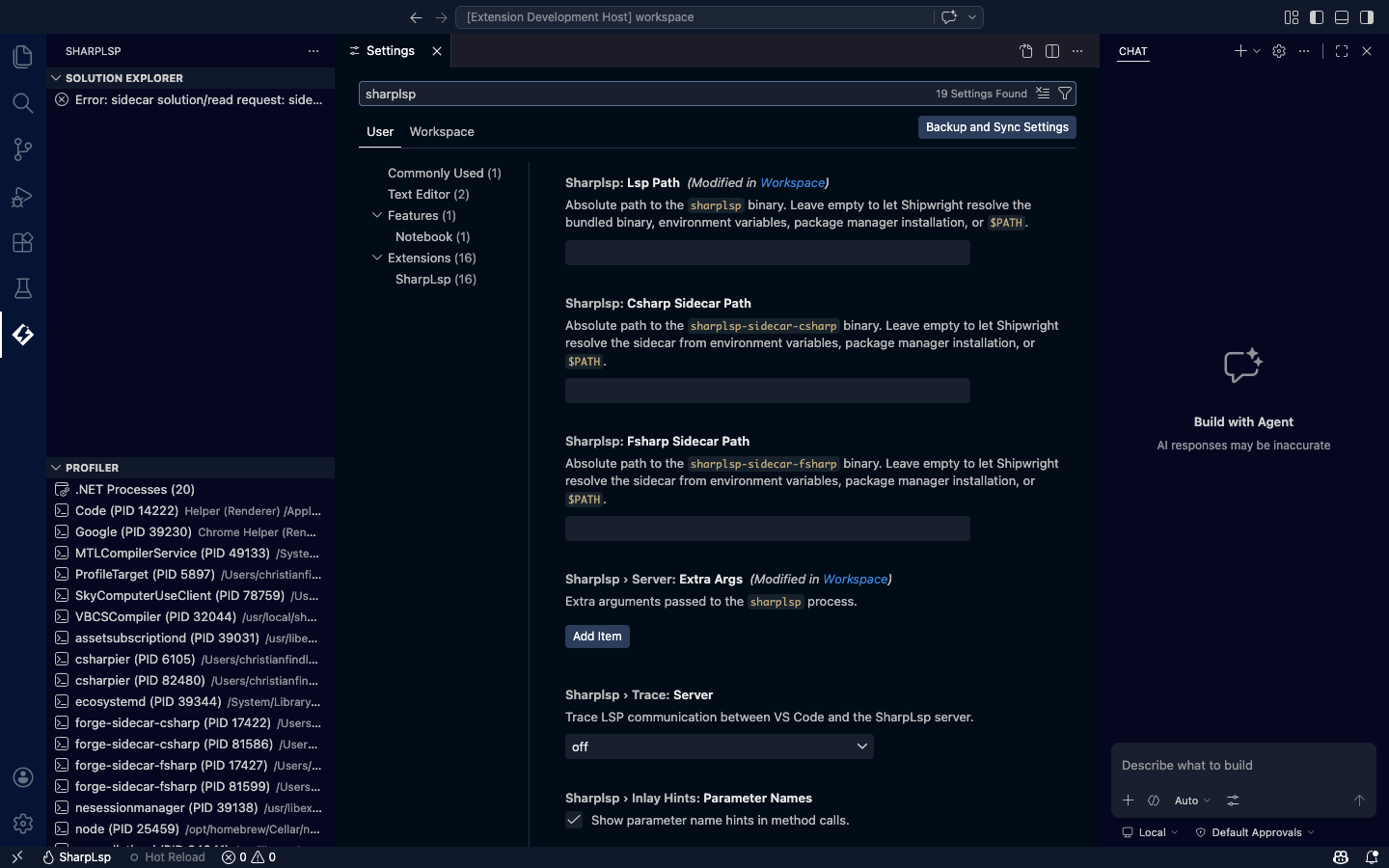1389x868 pixels.
Task: Toggle the bottom panel visibility
Action: [1342, 17]
